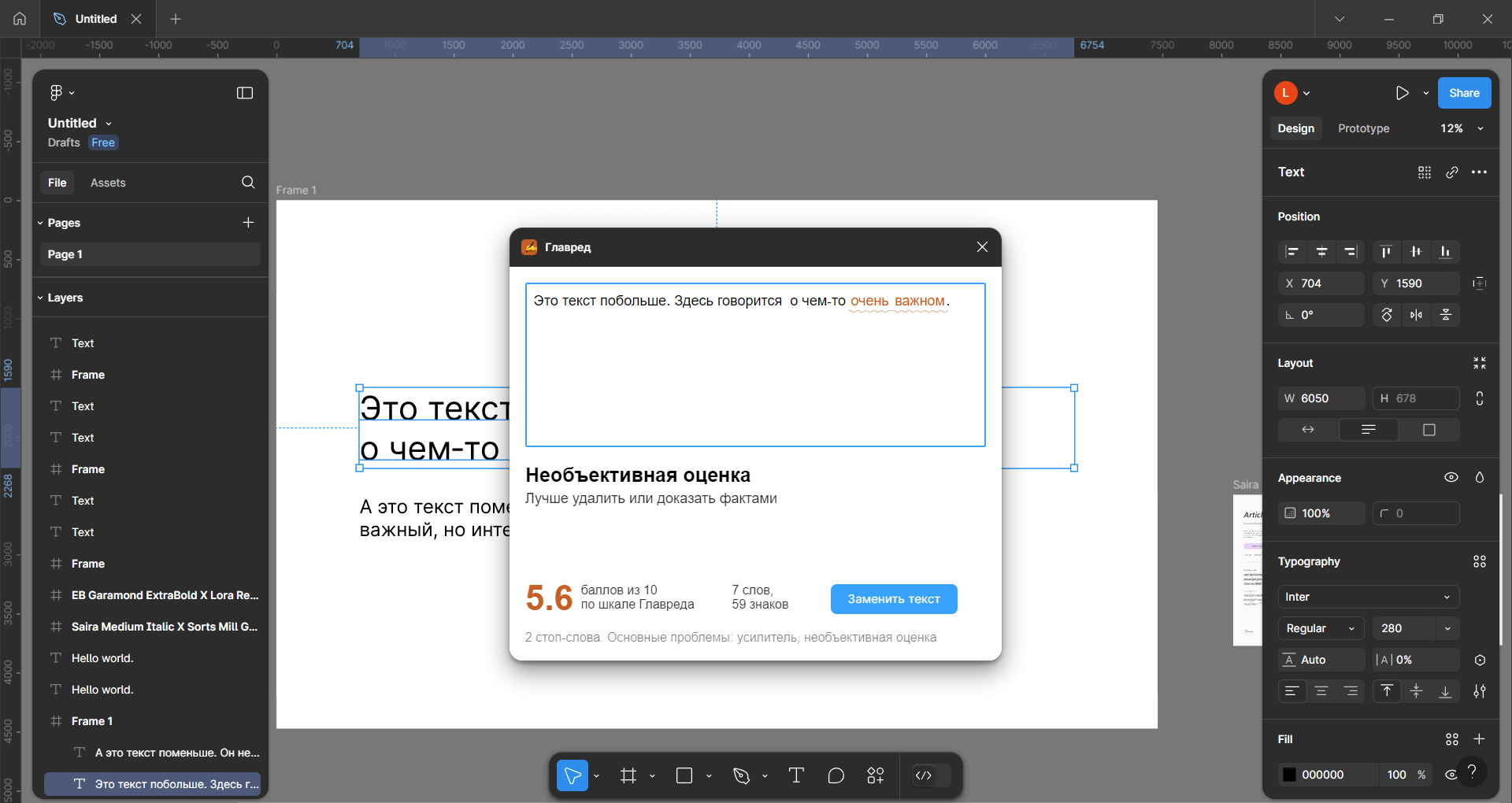Select the Frame tool
The height and width of the screenshot is (803, 1512).
tap(628, 775)
